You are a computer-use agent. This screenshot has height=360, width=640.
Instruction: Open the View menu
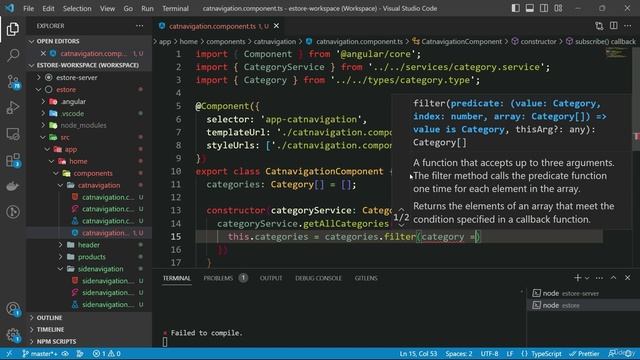(107, 8)
